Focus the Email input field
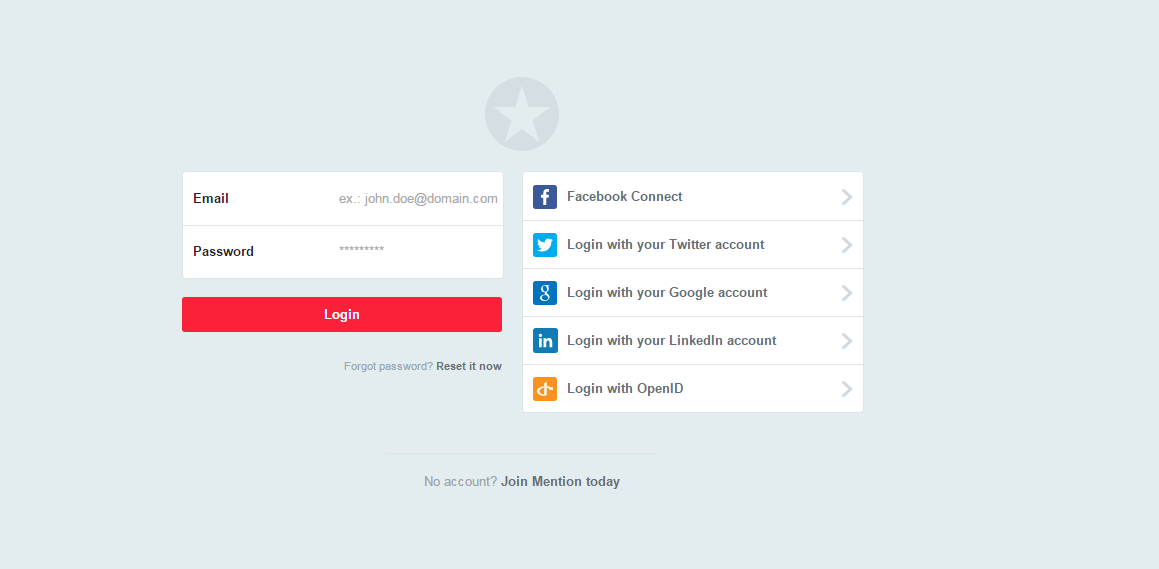The width and height of the screenshot is (1159, 569). click(x=418, y=199)
